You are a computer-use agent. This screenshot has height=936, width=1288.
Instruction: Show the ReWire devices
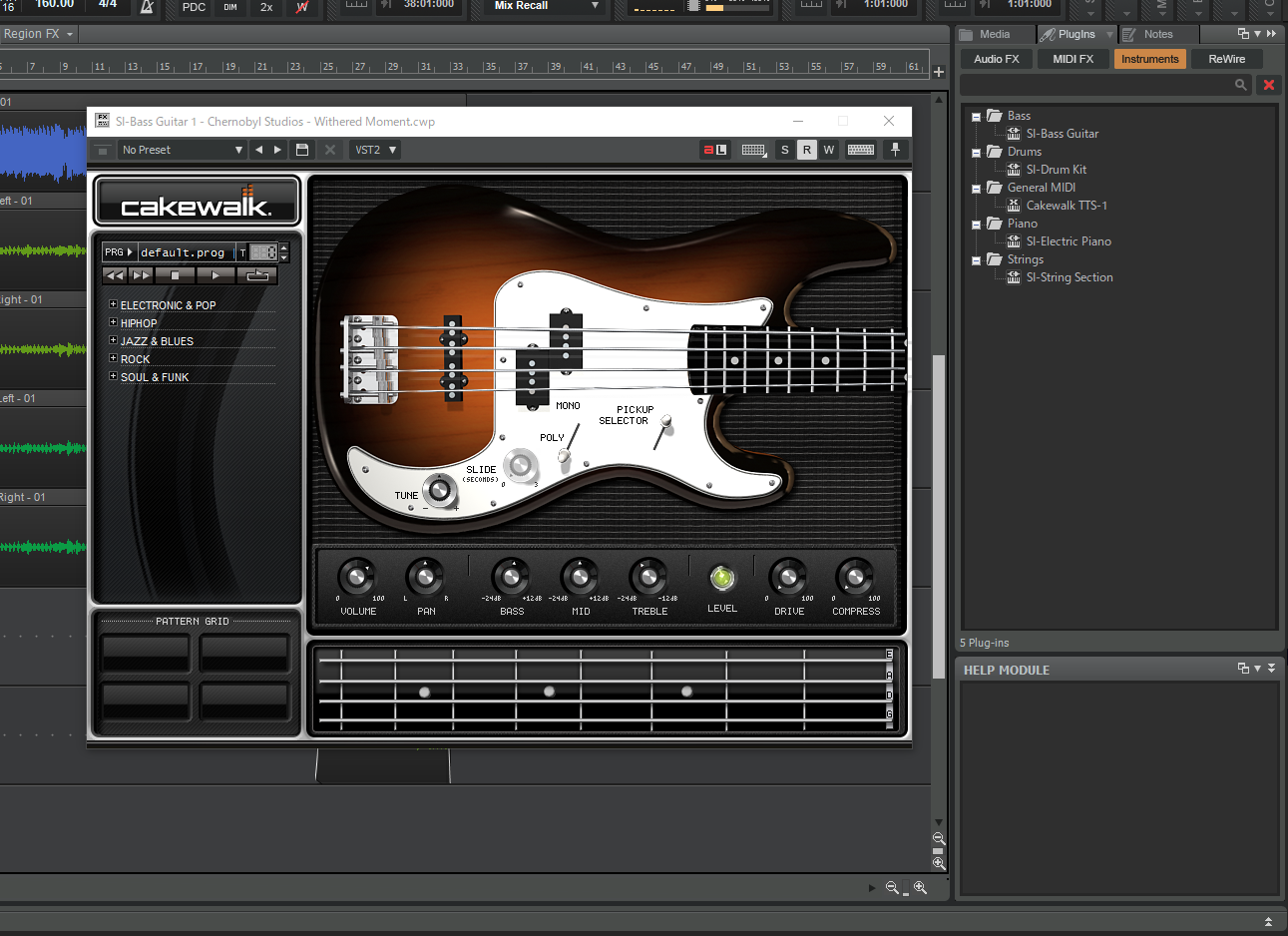tap(1227, 59)
